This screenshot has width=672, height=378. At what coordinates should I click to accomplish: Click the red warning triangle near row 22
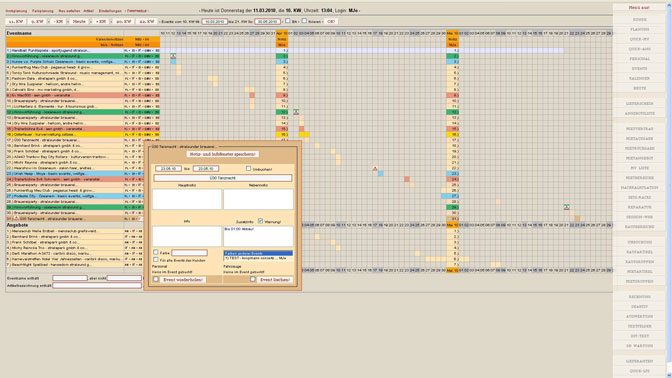point(375,168)
